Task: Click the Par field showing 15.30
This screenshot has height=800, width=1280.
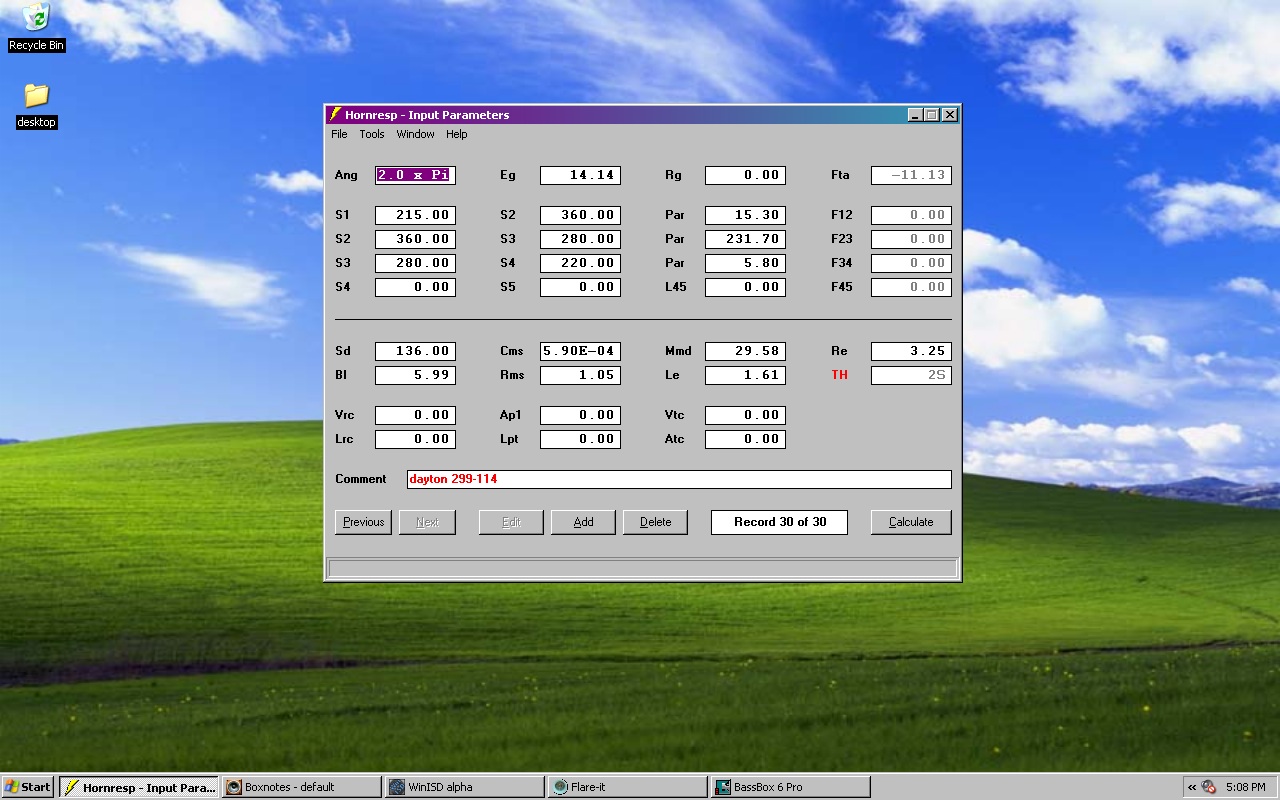Action: coord(745,215)
